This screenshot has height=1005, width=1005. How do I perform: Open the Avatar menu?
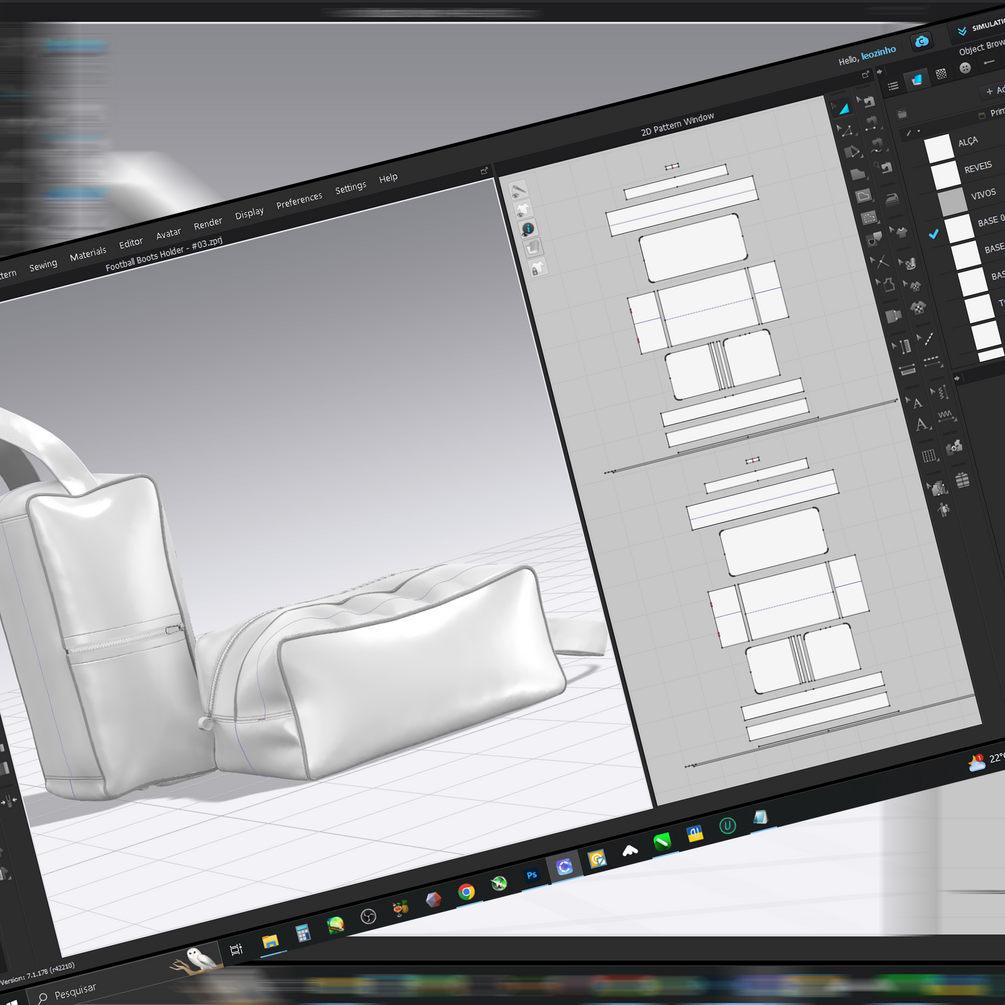[x=169, y=233]
